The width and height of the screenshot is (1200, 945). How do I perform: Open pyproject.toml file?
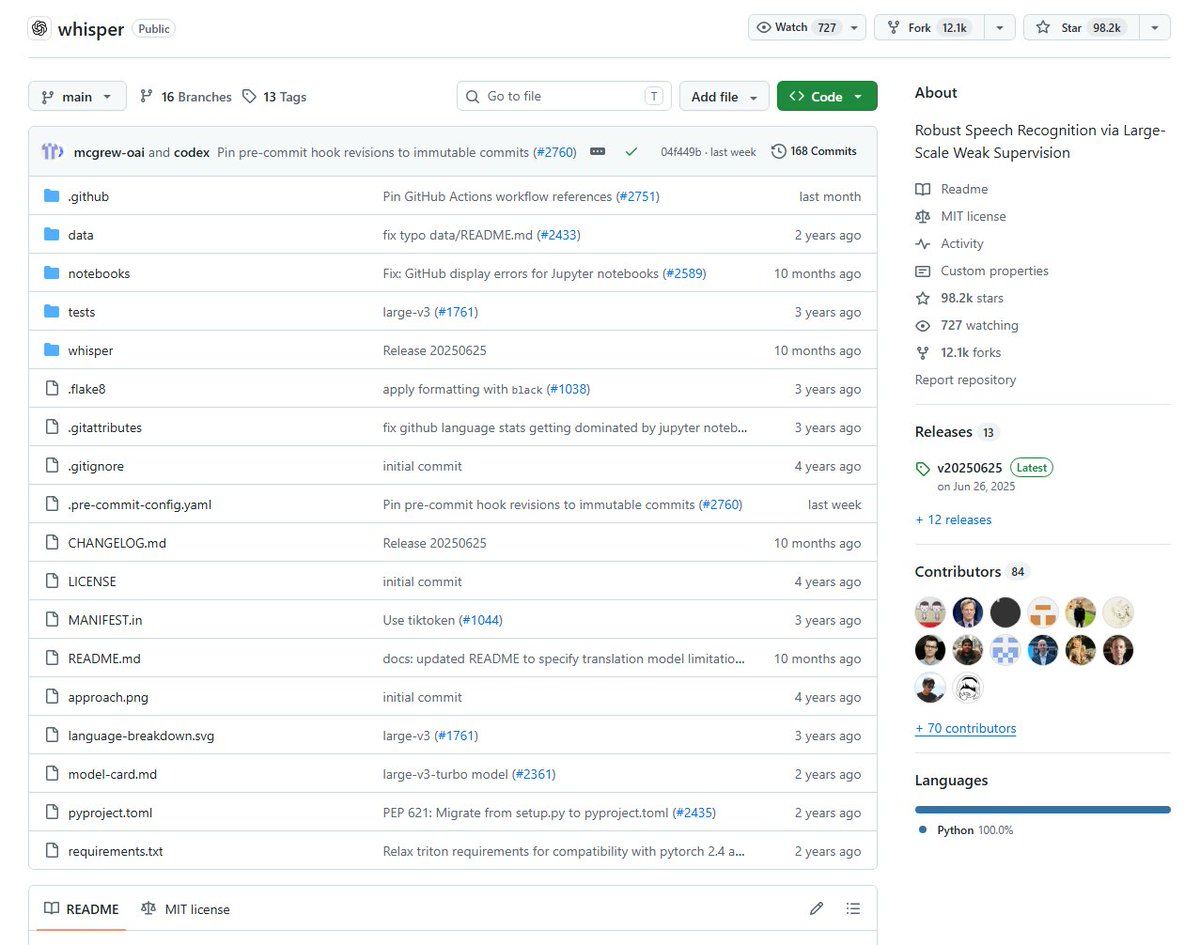pyautogui.click(x=110, y=813)
